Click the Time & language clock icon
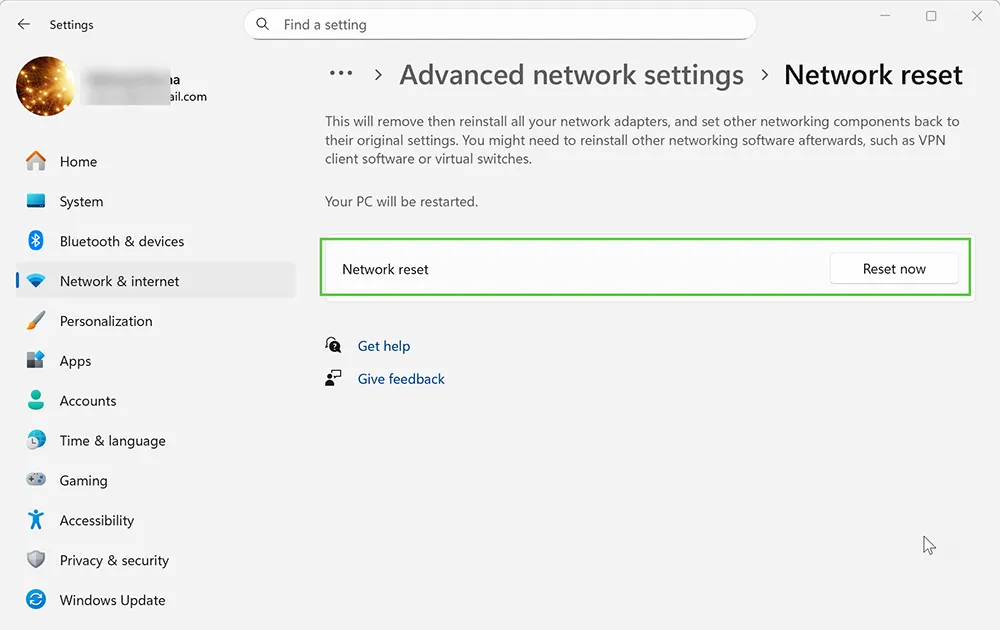Screen dimensions: 1000x630 [35, 441]
